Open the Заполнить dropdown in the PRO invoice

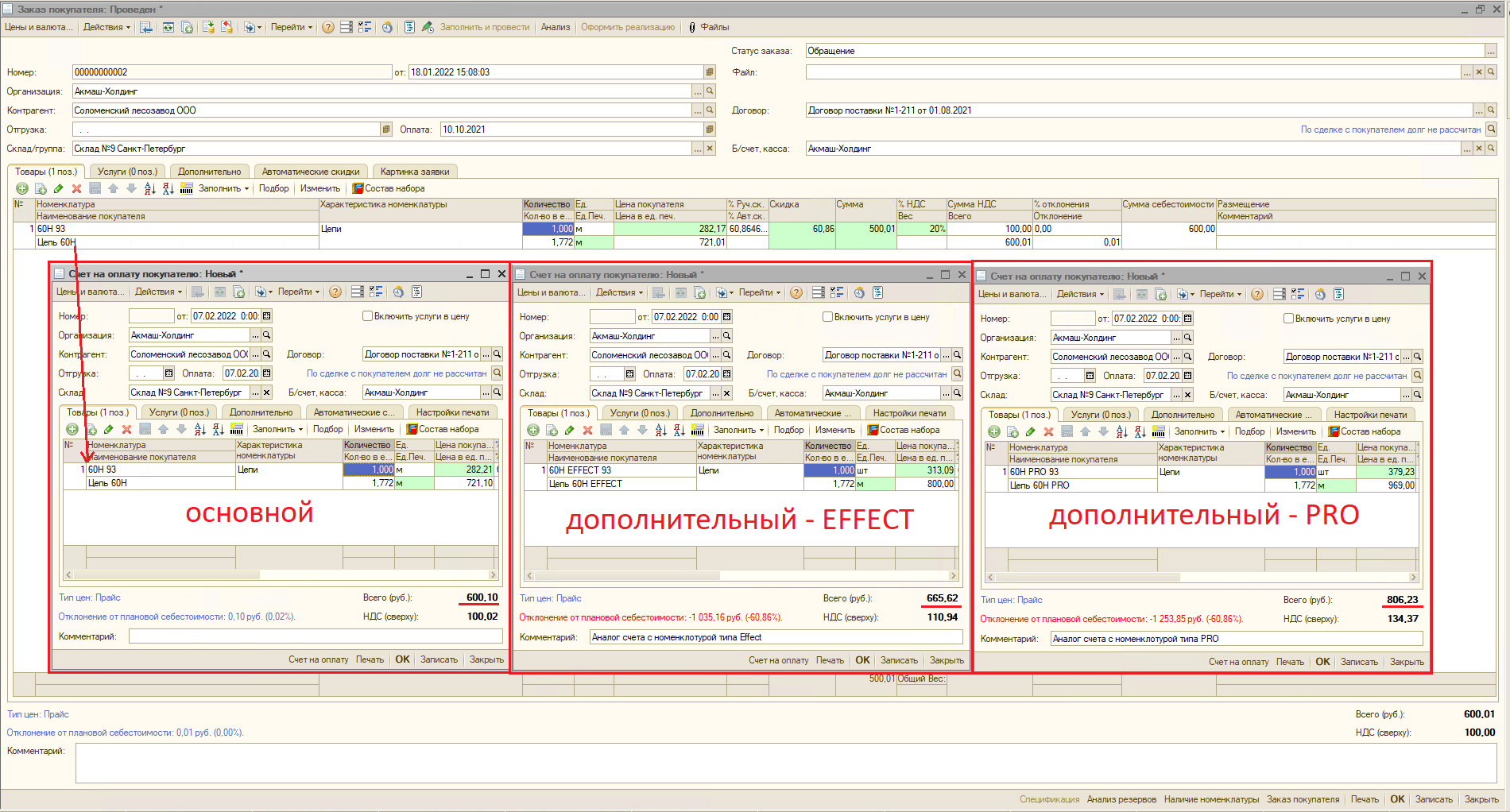click(1199, 431)
